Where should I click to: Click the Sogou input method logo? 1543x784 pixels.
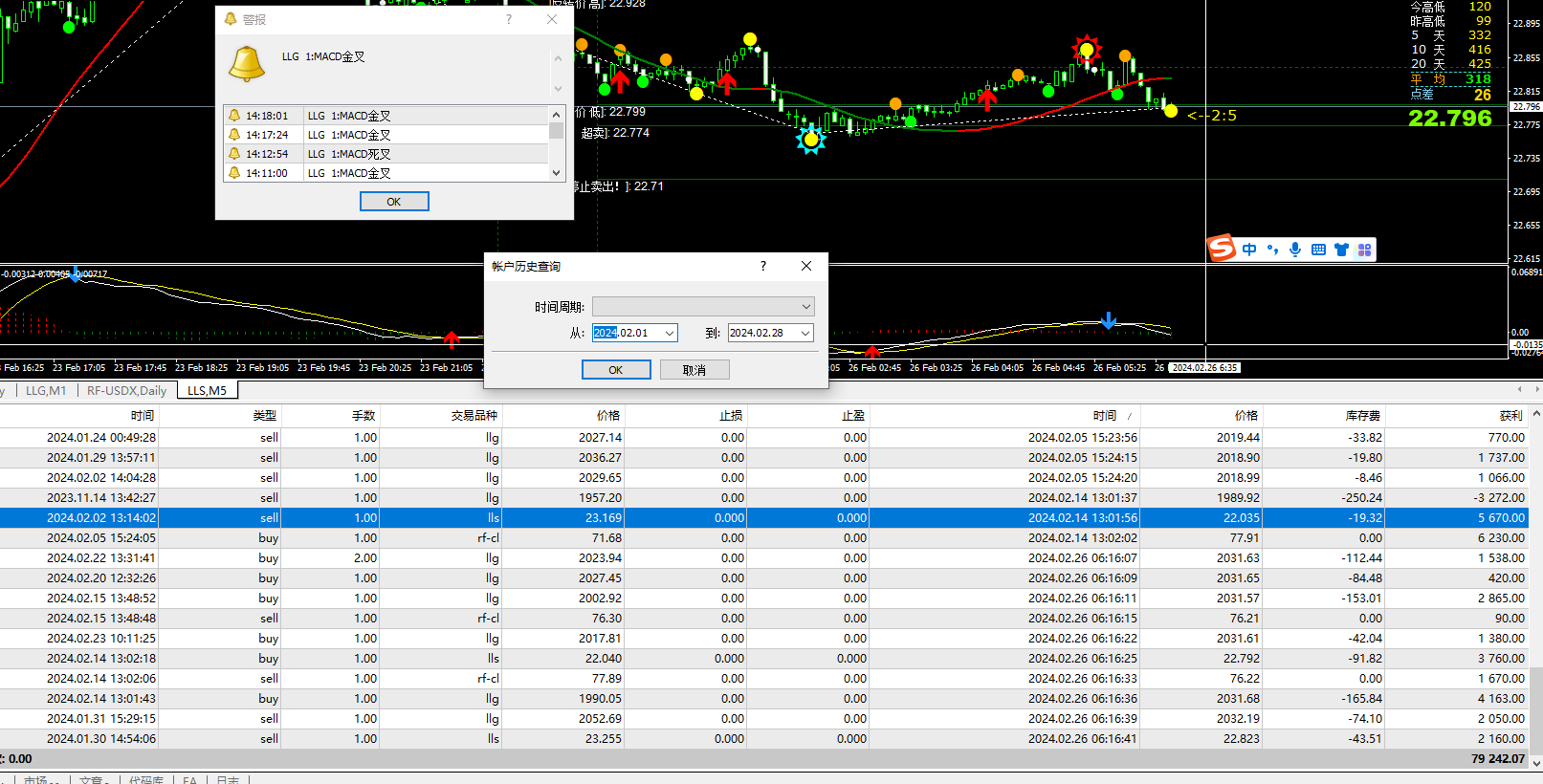click(x=1222, y=249)
